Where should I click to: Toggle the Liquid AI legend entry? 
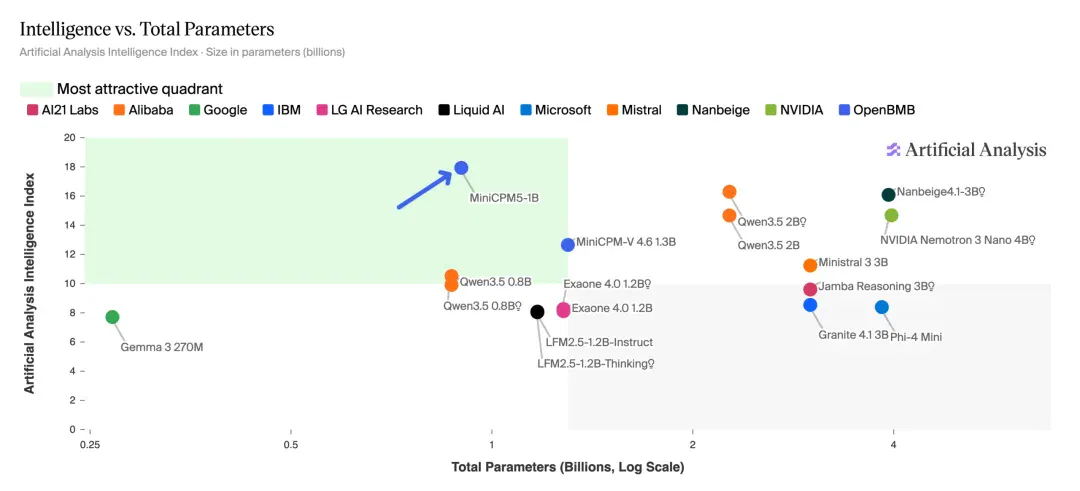pos(471,110)
